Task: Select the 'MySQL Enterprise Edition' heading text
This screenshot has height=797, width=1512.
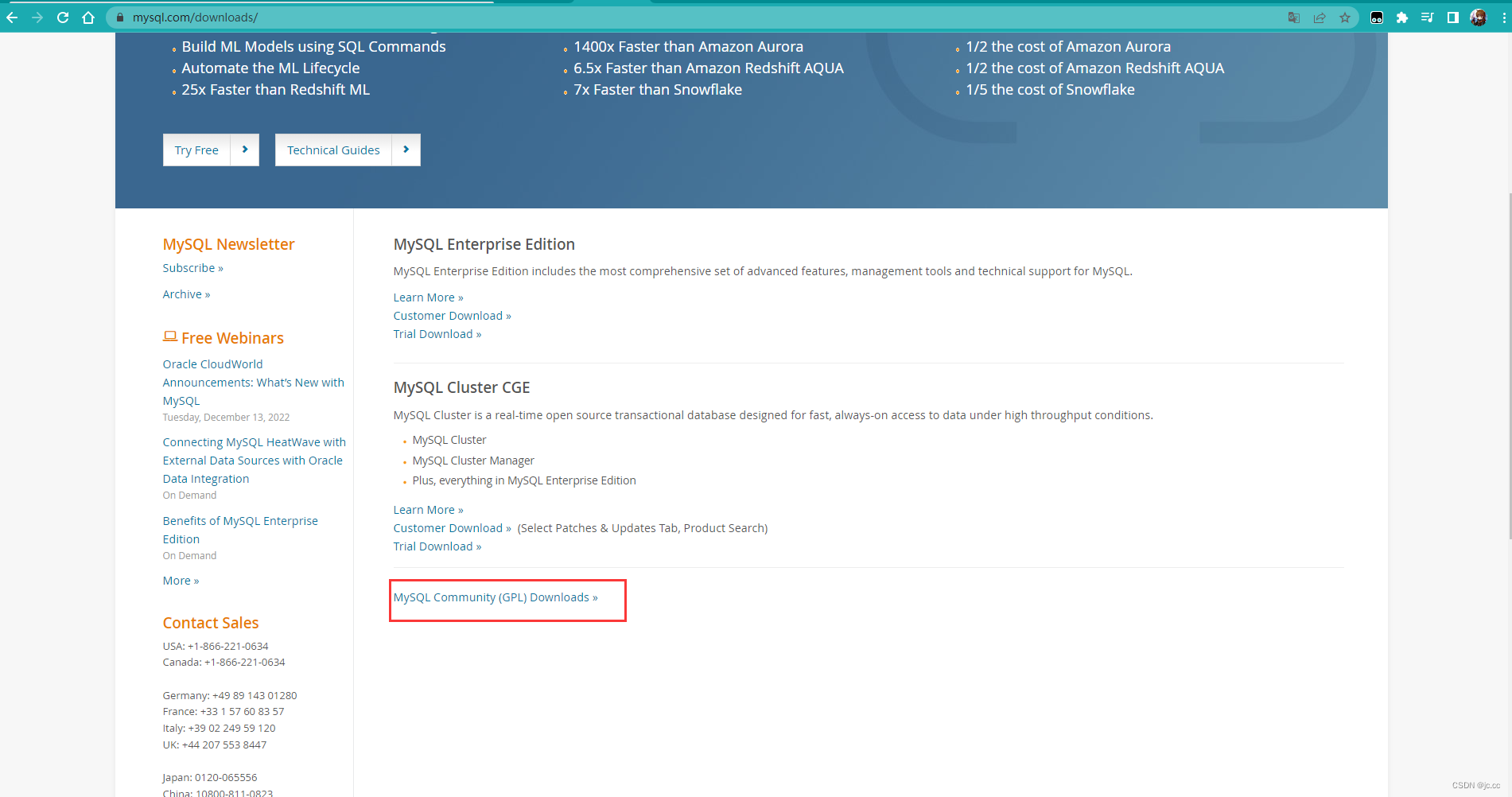Action: pos(484,244)
